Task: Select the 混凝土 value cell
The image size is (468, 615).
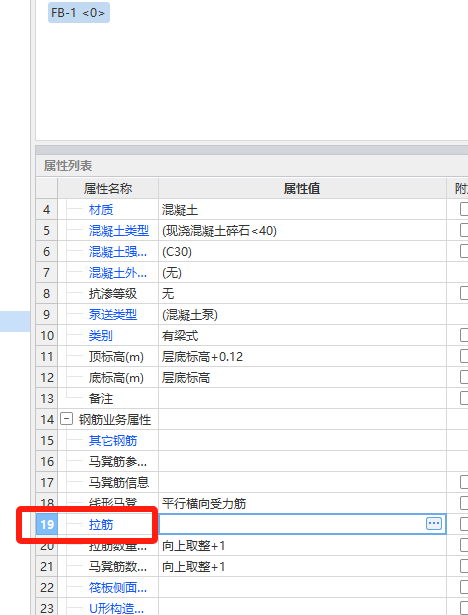Action: [x=302, y=209]
